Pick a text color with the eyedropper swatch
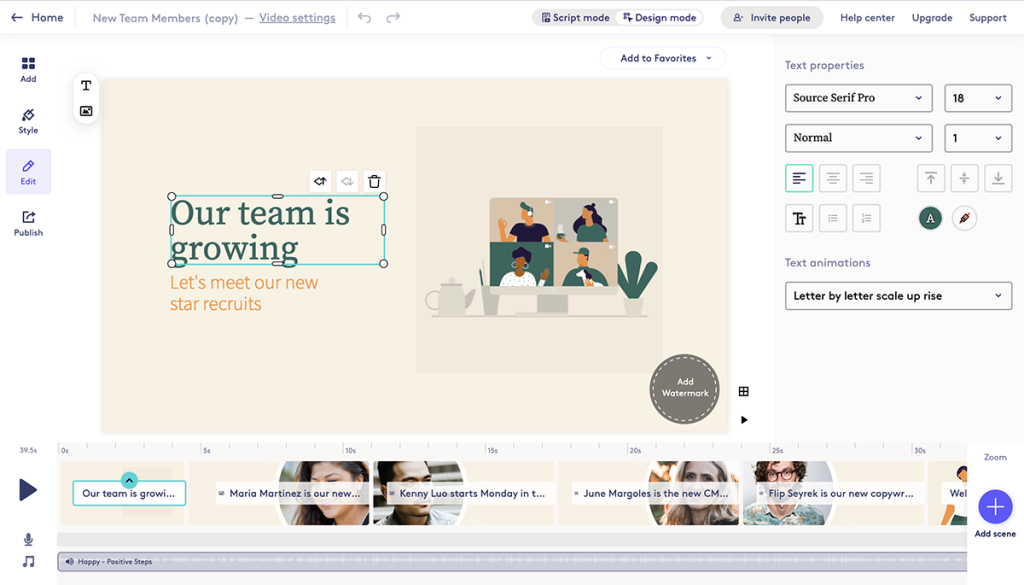This screenshot has width=1024, height=585. tap(963, 217)
